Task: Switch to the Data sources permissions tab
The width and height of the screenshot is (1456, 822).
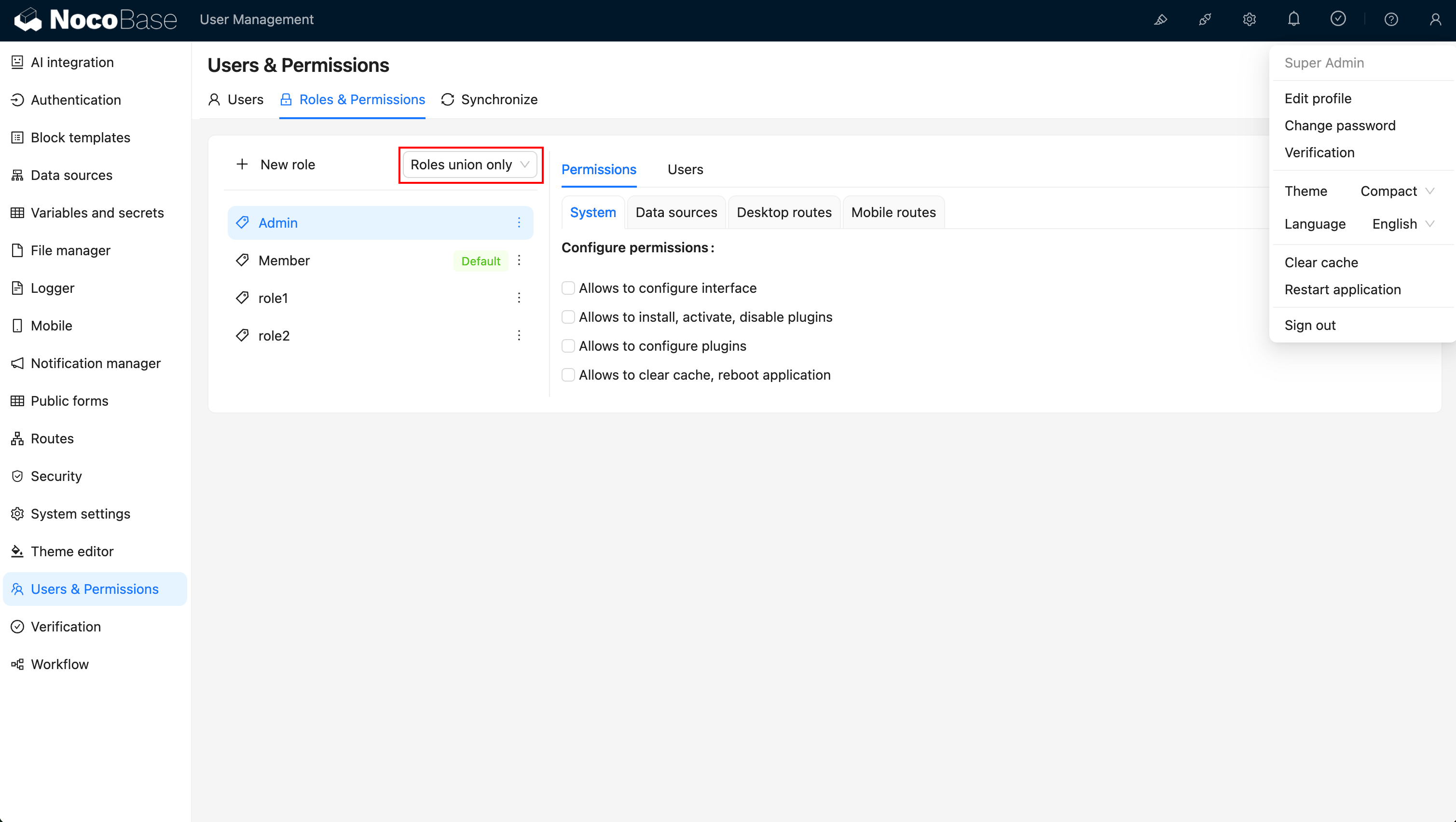Action: pos(676,213)
